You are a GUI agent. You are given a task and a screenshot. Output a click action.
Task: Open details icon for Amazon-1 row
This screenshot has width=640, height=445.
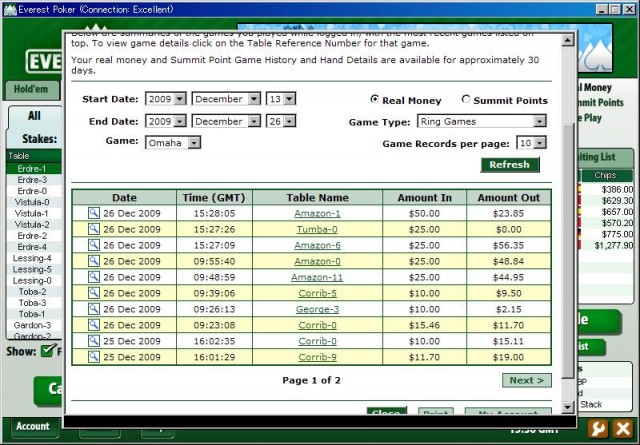94,213
